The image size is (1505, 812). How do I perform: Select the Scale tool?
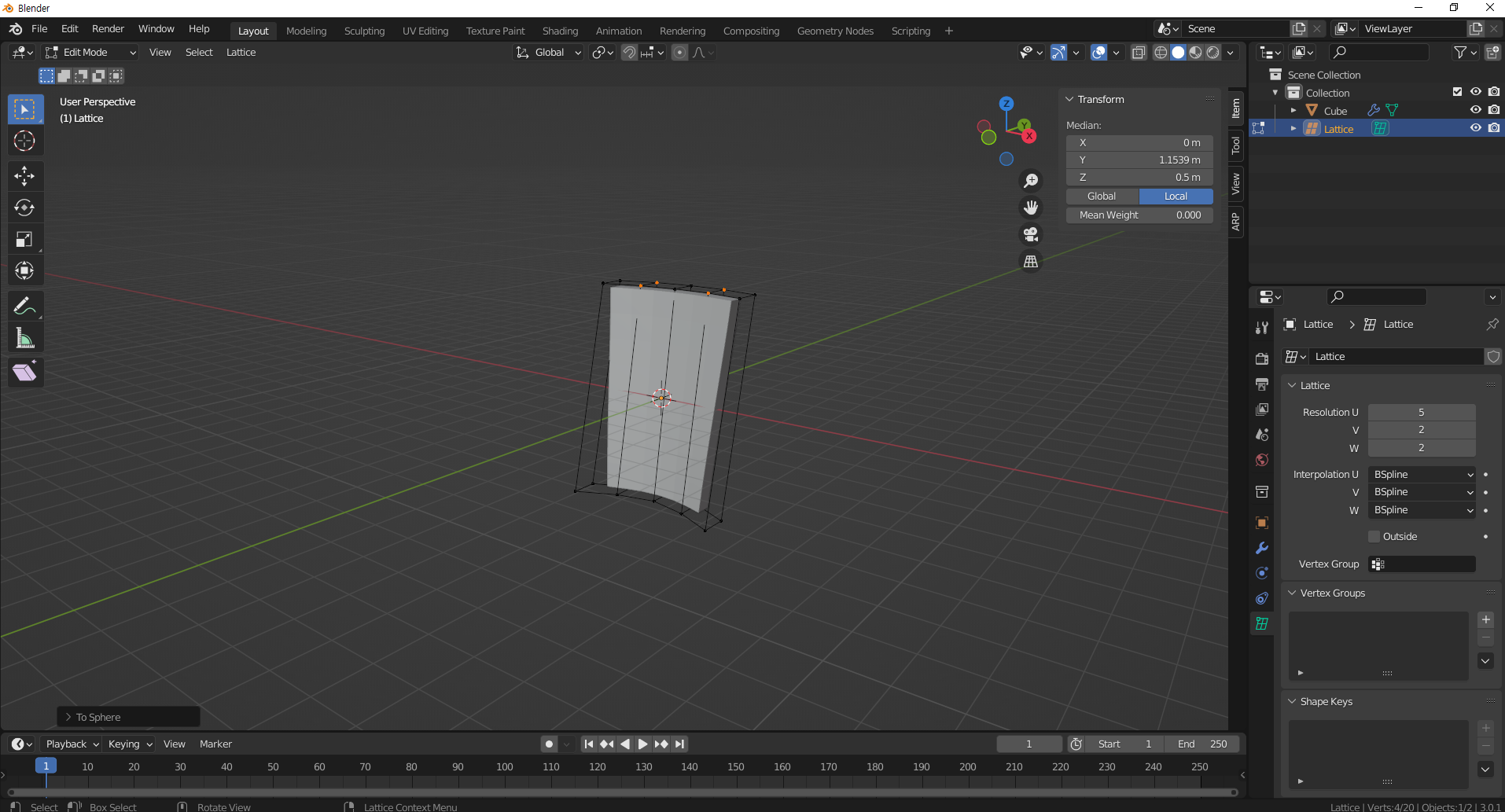(25, 239)
